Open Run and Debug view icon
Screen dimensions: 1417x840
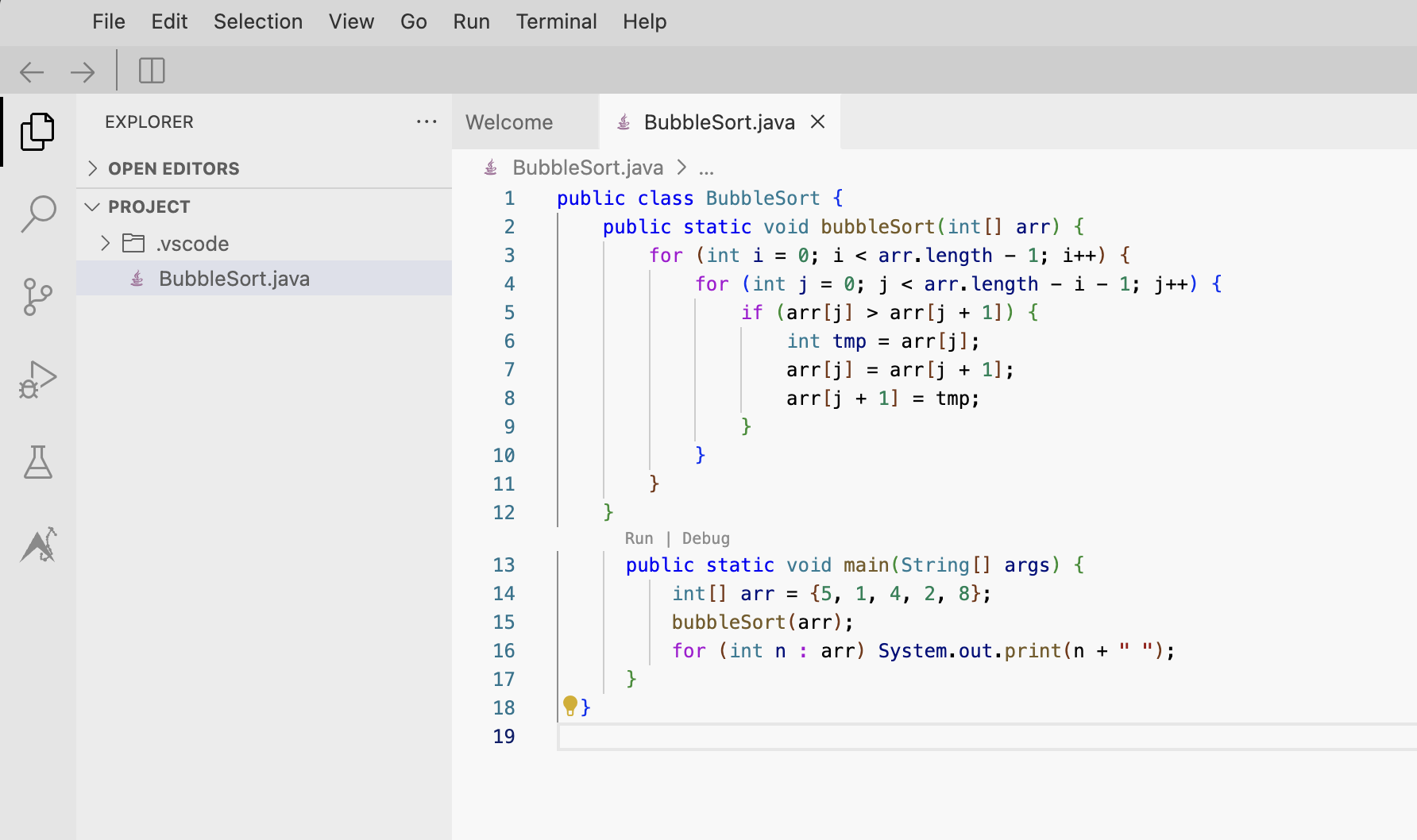(x=37, y=380)
